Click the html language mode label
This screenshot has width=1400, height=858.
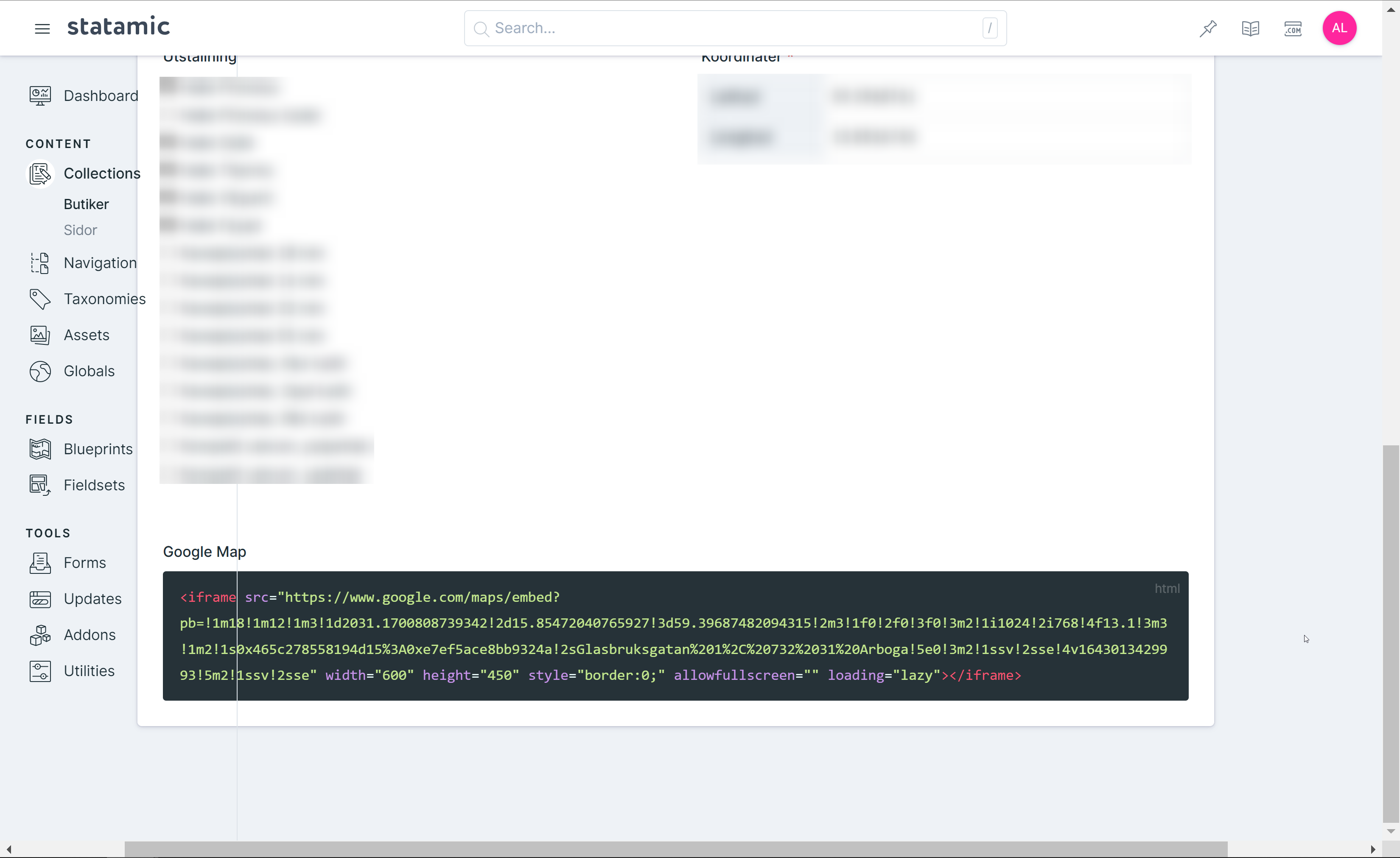[1167, 589]
